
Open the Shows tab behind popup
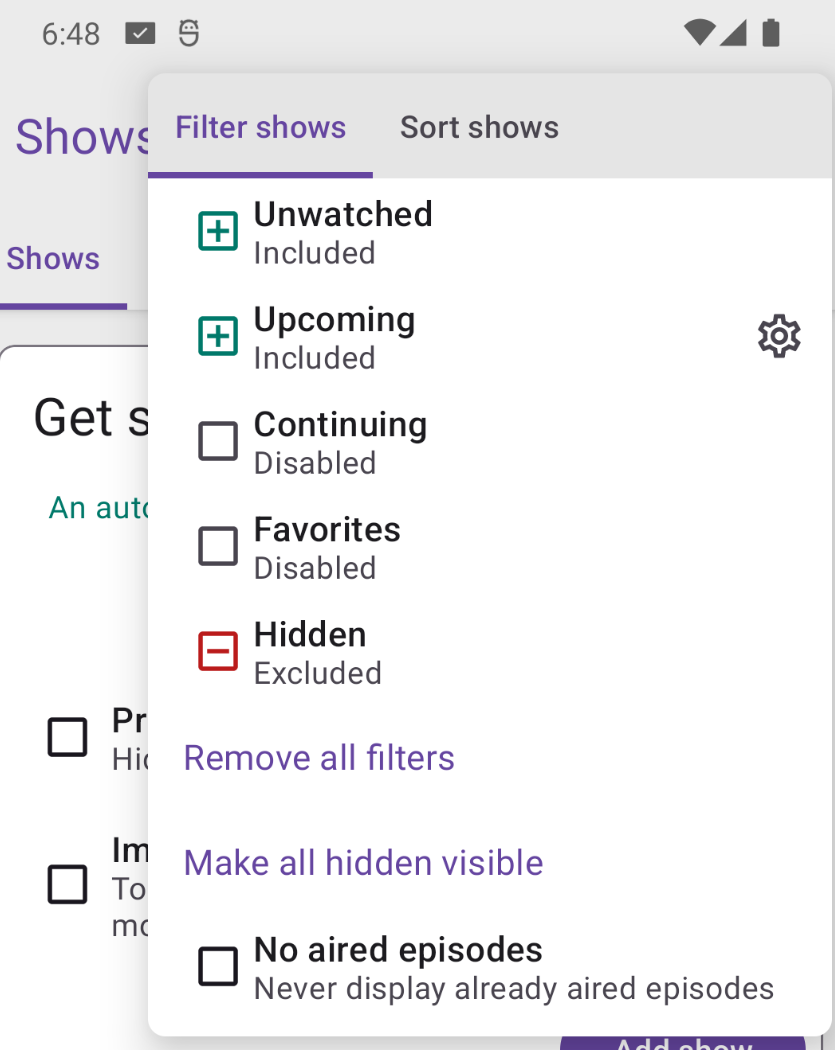pos(53,258)
